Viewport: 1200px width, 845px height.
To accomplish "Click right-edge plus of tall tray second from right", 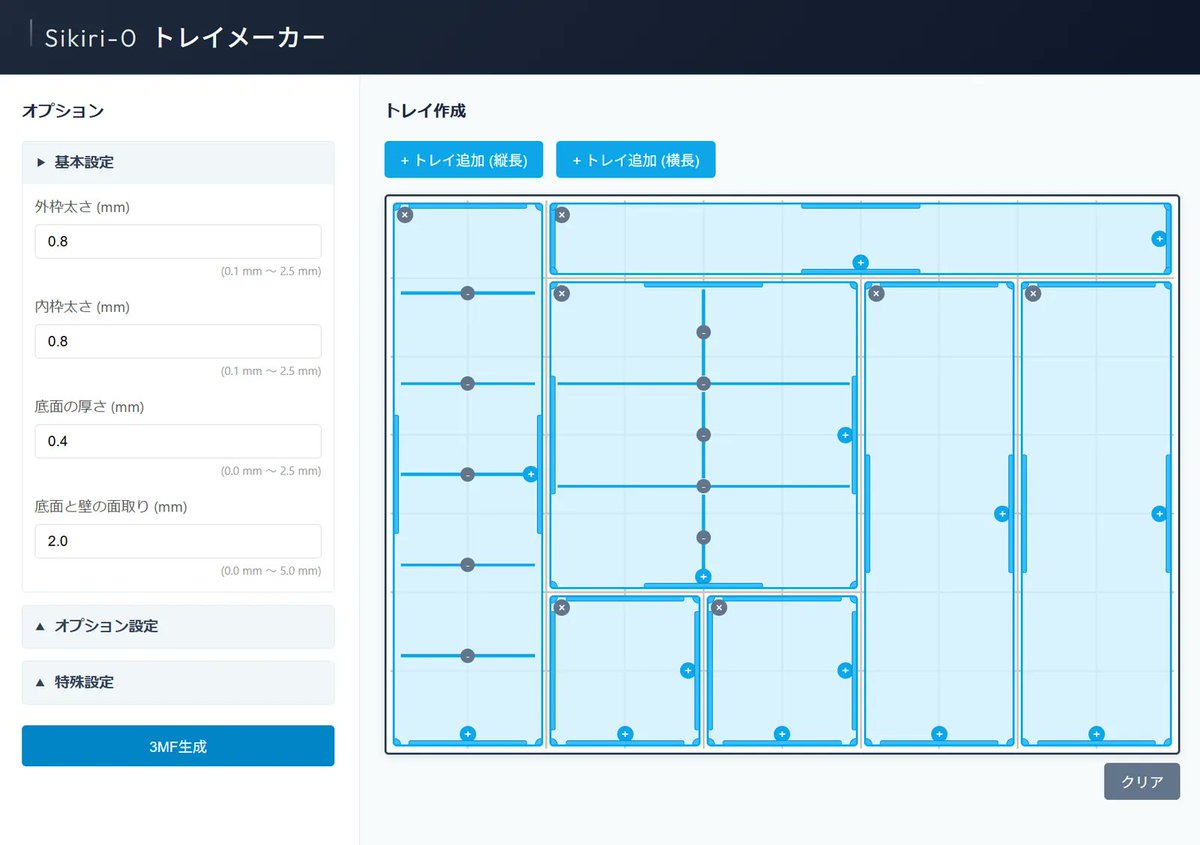I will (1002, 514).
